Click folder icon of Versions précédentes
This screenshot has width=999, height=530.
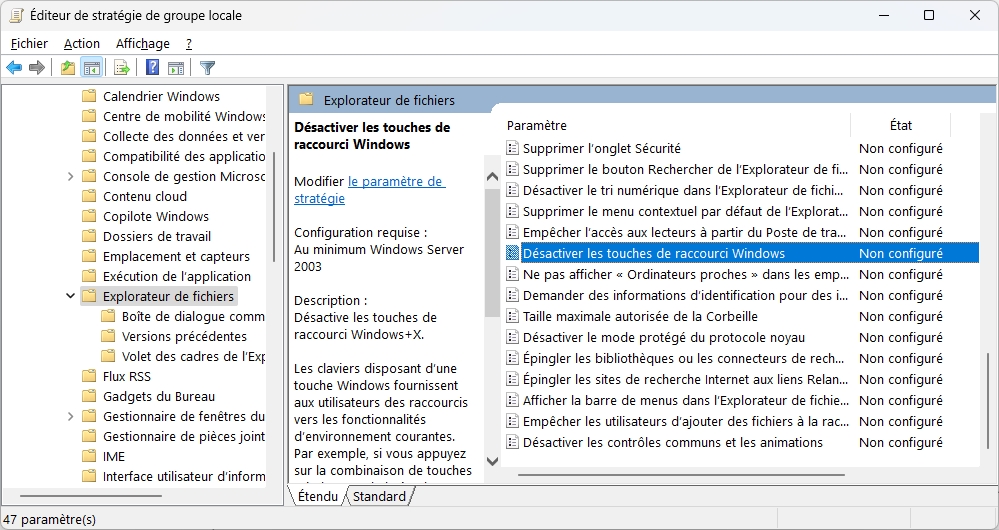point(108,336)
